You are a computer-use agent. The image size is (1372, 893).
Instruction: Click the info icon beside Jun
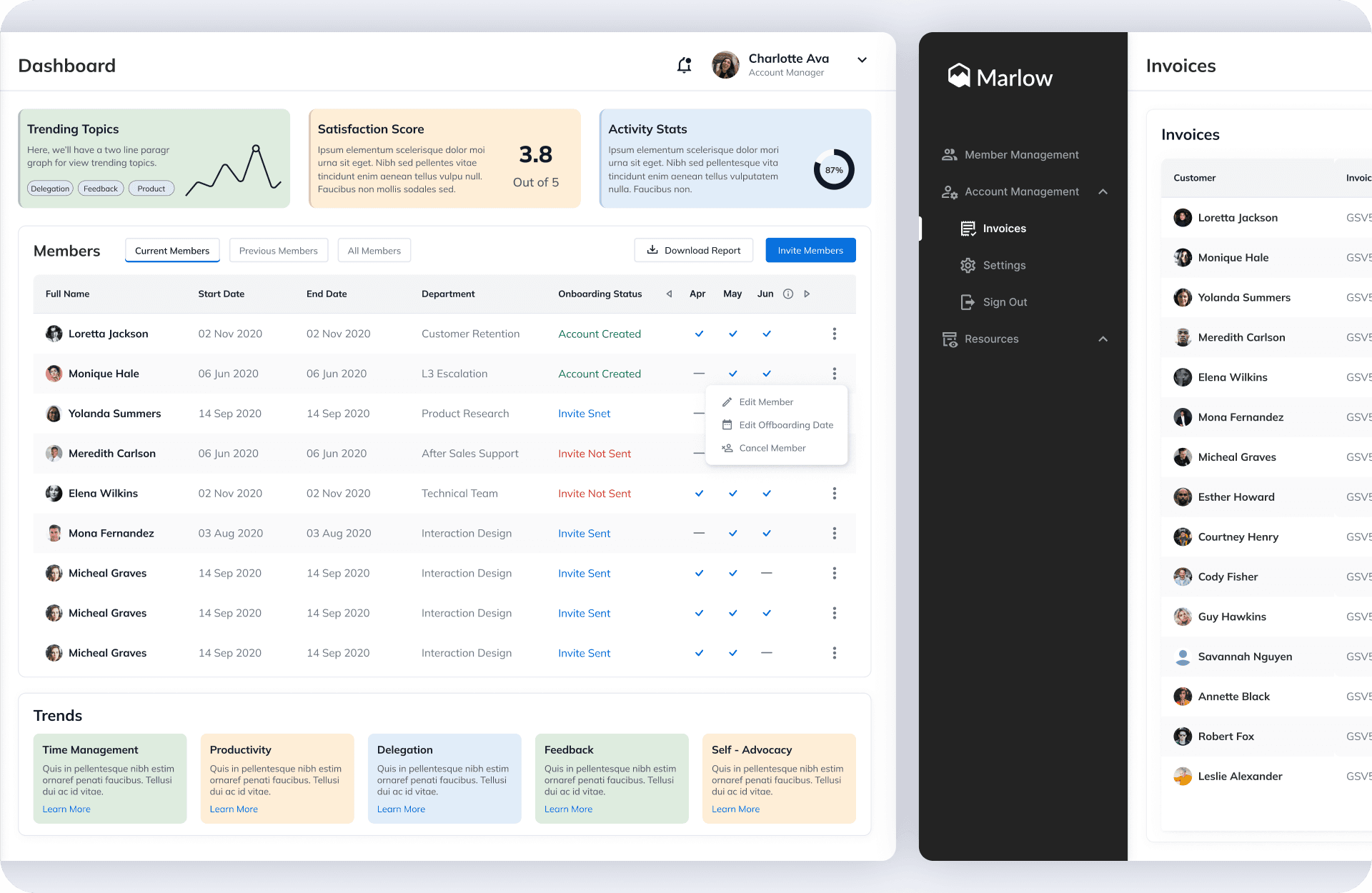point(788,294)
